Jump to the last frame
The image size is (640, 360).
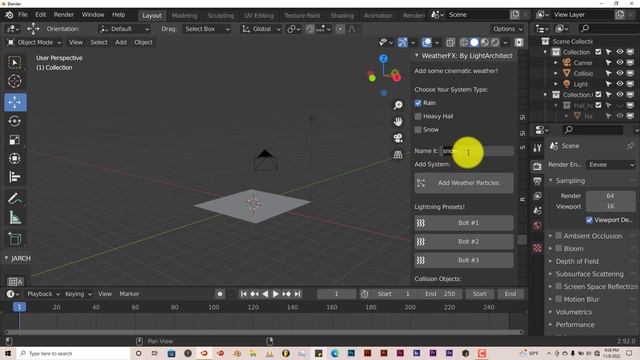click(x=298, y=294)
